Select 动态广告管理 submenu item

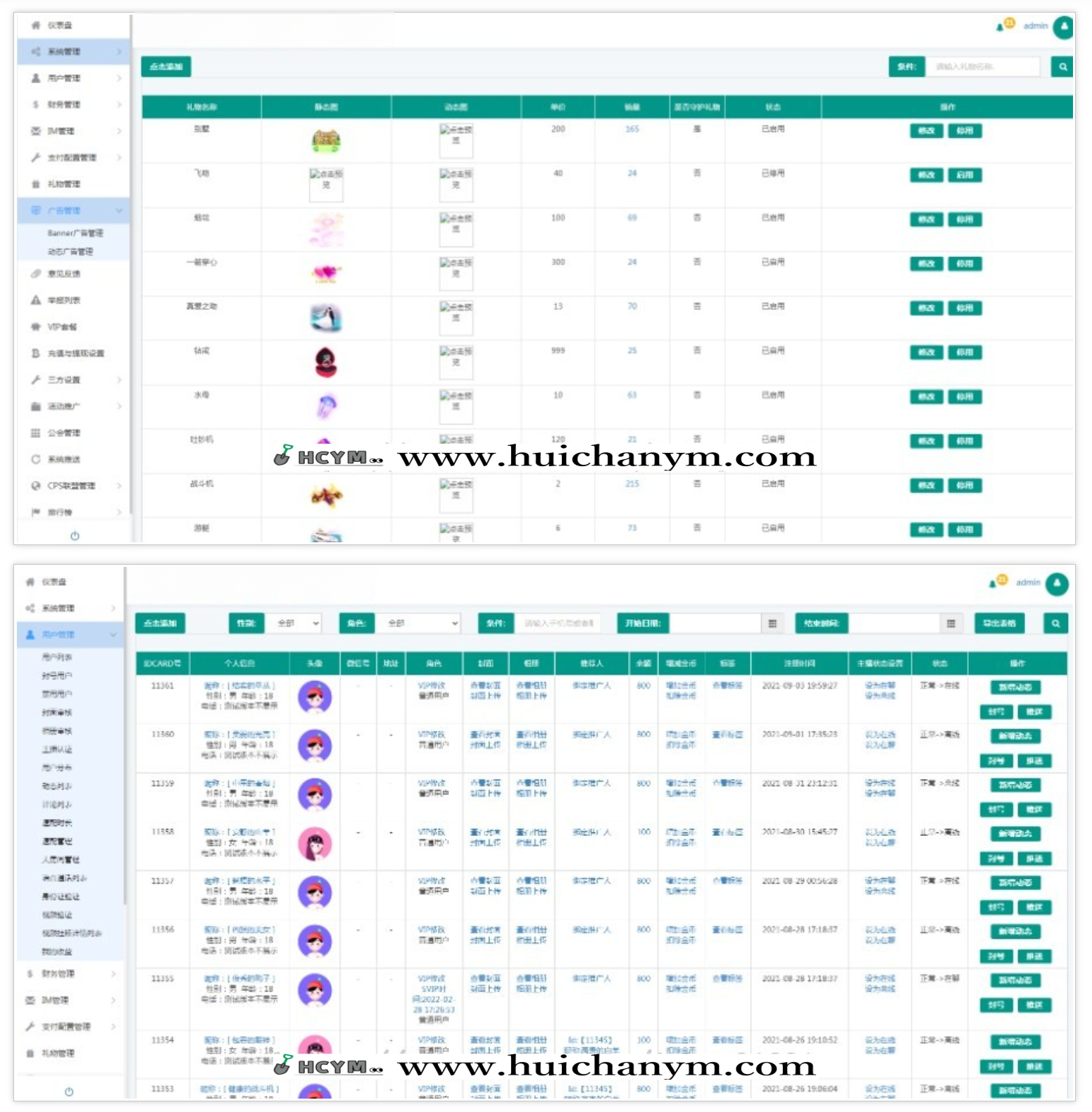70,251
